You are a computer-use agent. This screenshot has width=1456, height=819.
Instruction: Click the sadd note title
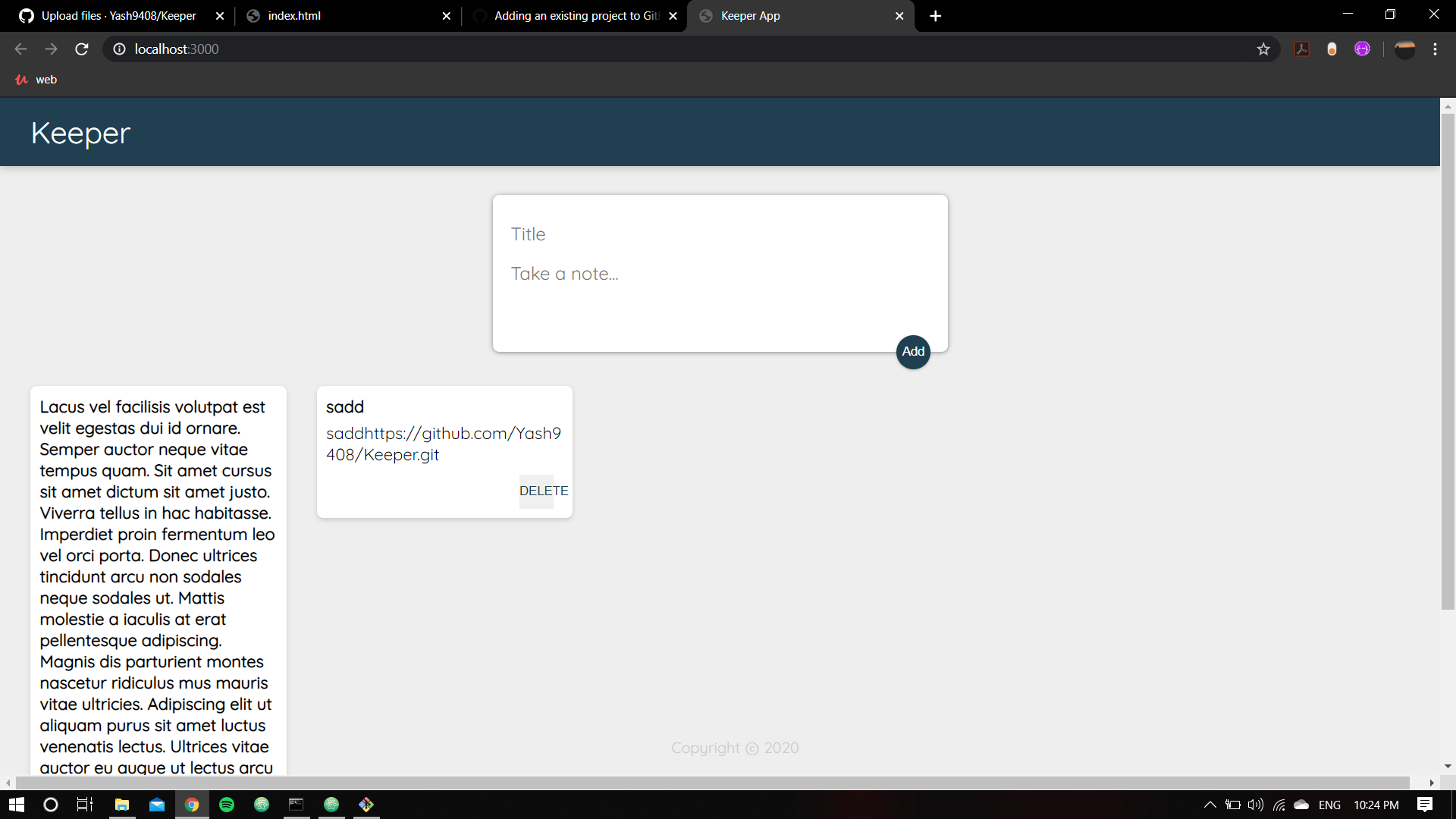coord(345,407)
